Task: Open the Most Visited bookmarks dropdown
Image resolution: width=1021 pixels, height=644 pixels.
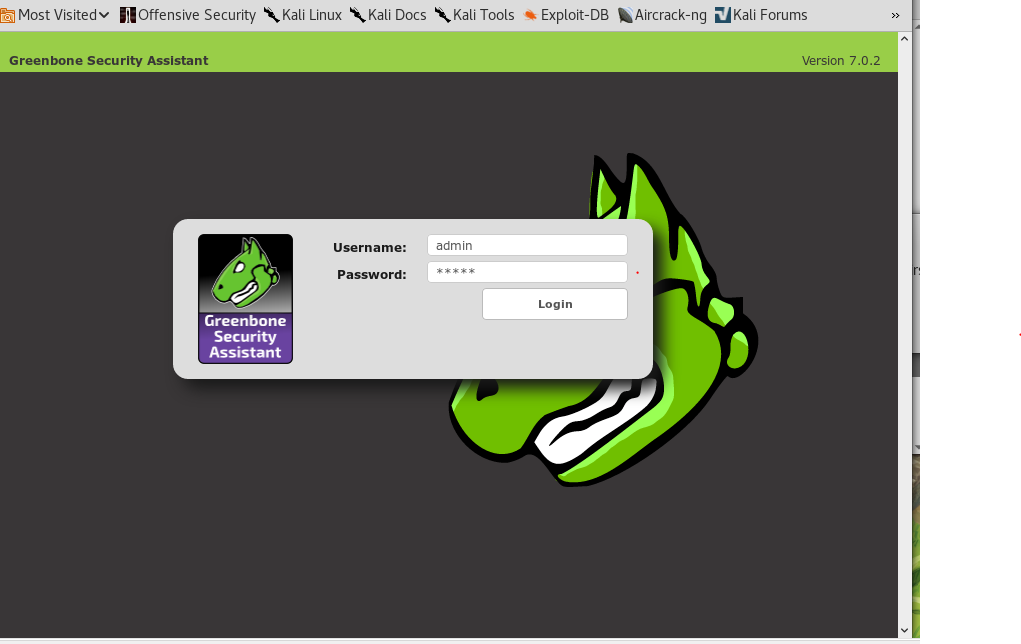Action: pyautogui.click(x=55, y=15)
